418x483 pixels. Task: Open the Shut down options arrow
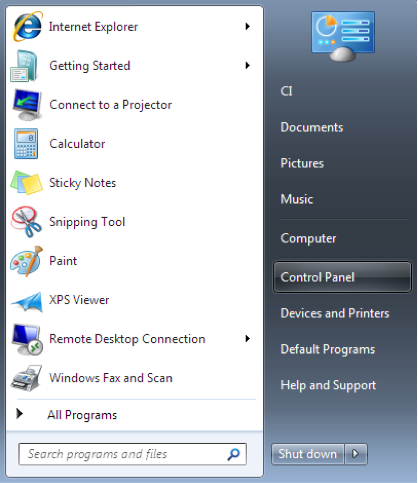point(356,454)
